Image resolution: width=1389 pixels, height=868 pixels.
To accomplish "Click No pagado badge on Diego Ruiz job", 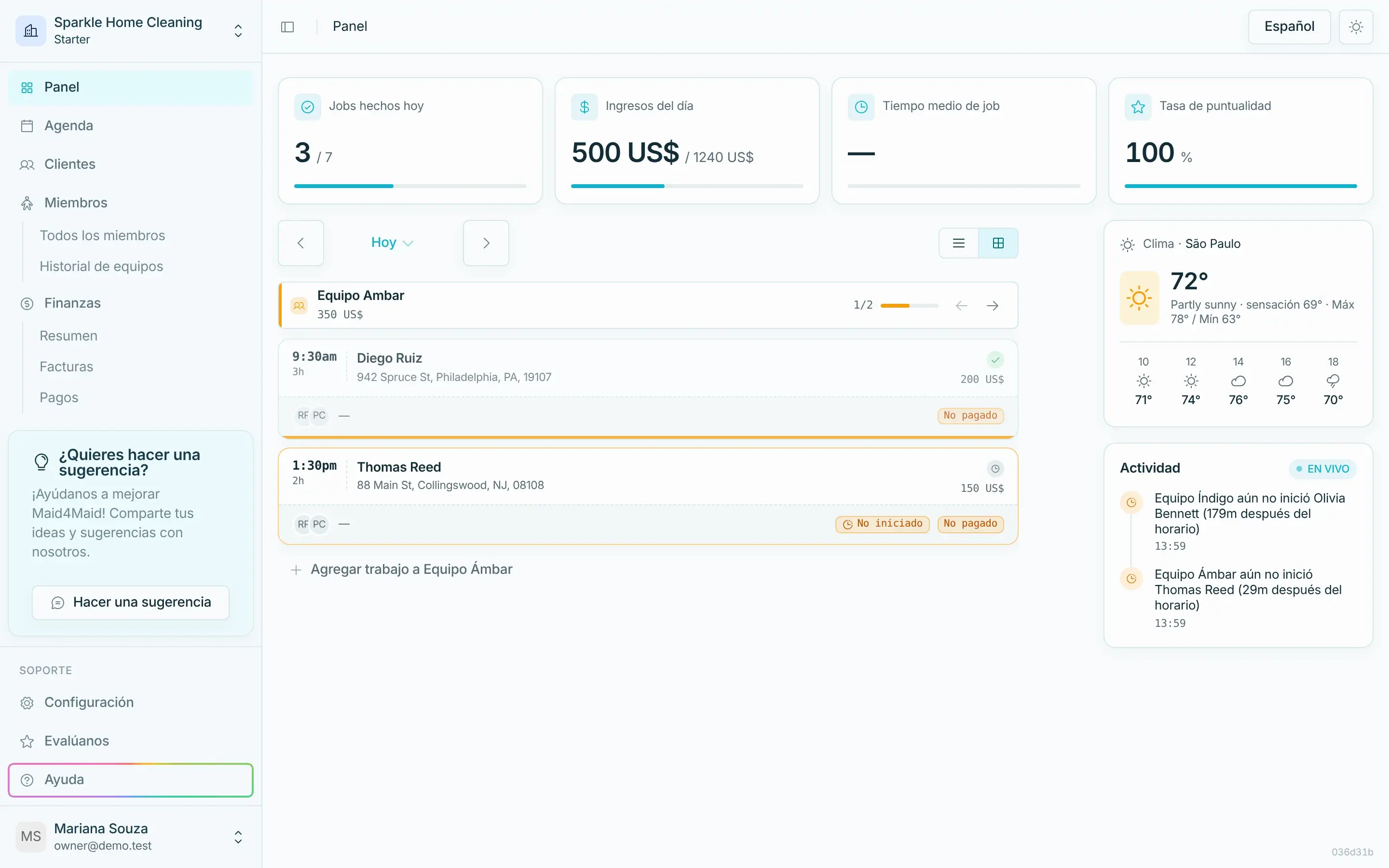I will click(x=970, y=415).
